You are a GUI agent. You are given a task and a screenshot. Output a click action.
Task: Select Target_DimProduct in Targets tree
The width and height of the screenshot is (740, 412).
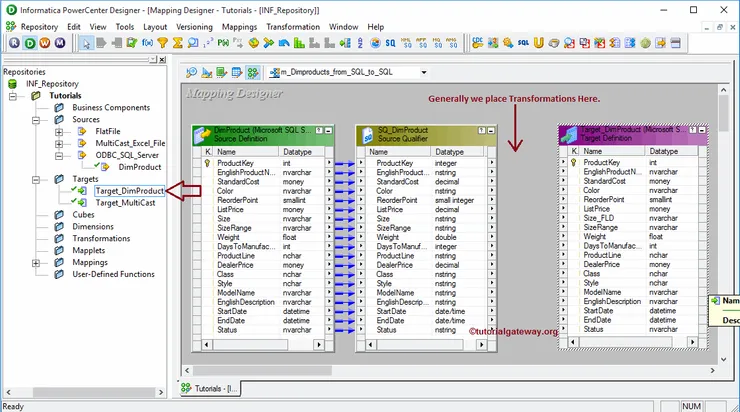tap(129, 191)
